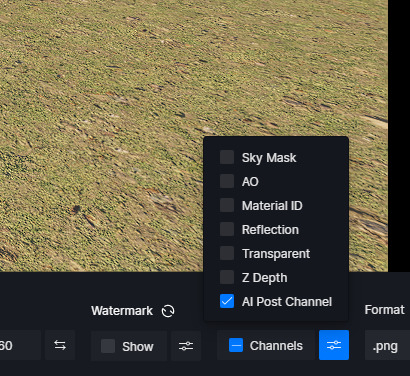Uncheck the AI Post Channel option

tap(227, 301)
